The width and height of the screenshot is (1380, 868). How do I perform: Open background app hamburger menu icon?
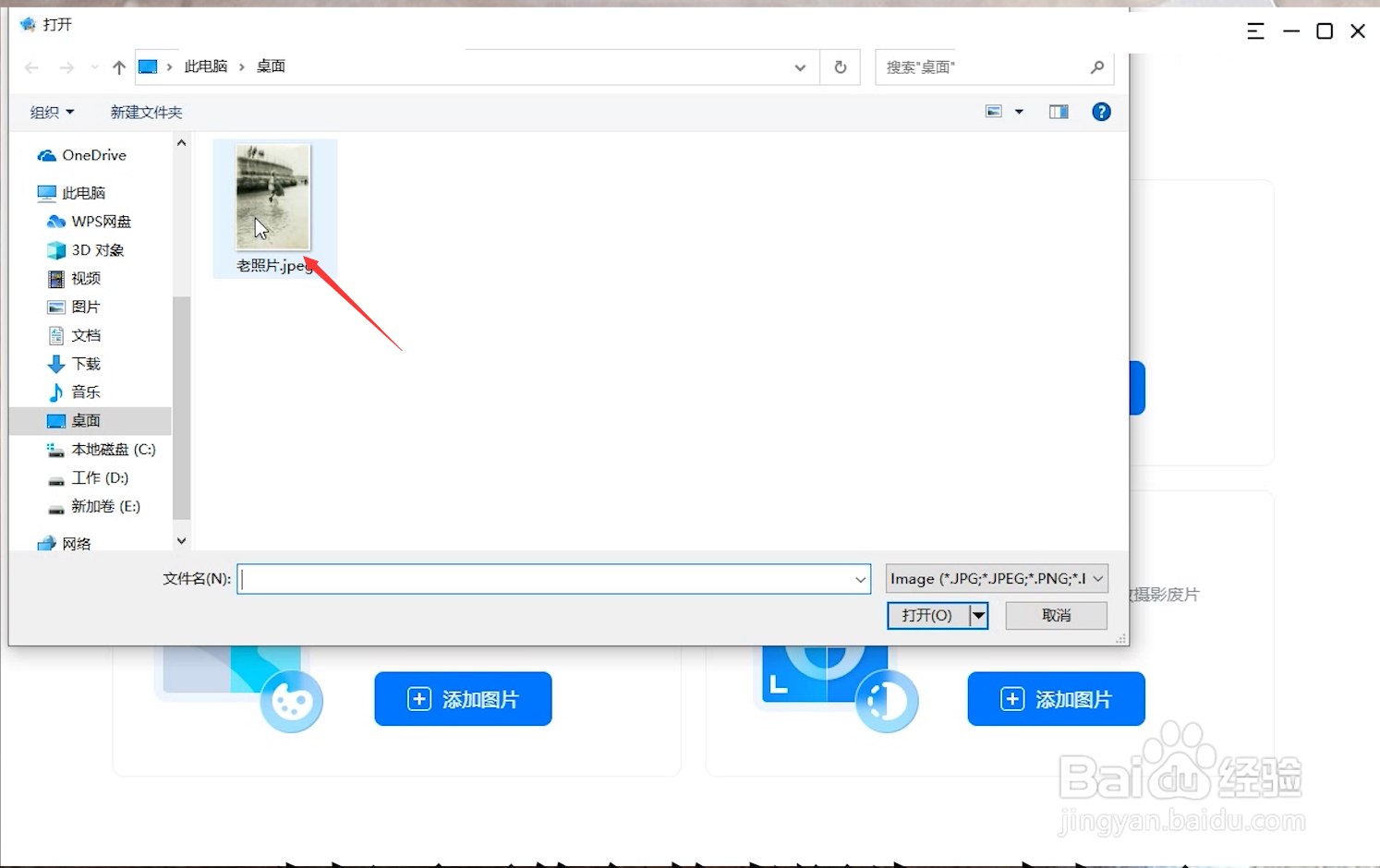[1255, 31]
